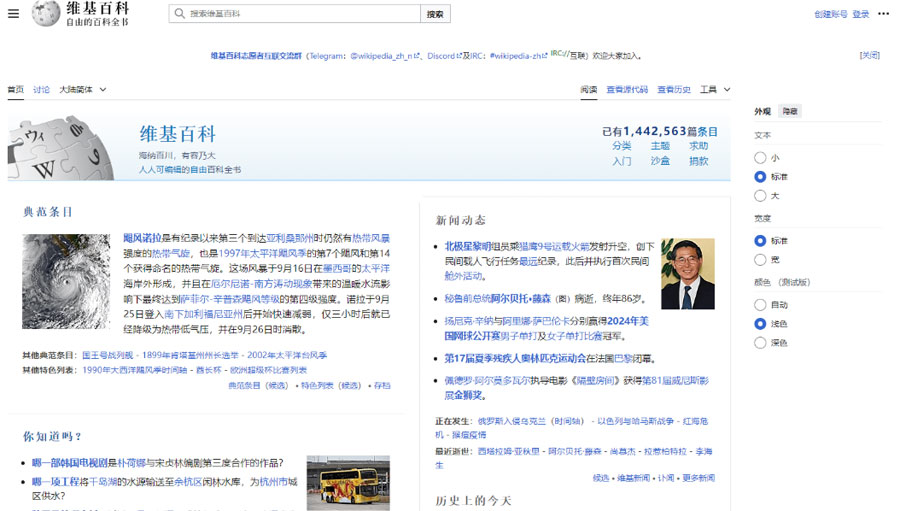
Task: Open the three-dot more options menu
Action: click(883, 14)
